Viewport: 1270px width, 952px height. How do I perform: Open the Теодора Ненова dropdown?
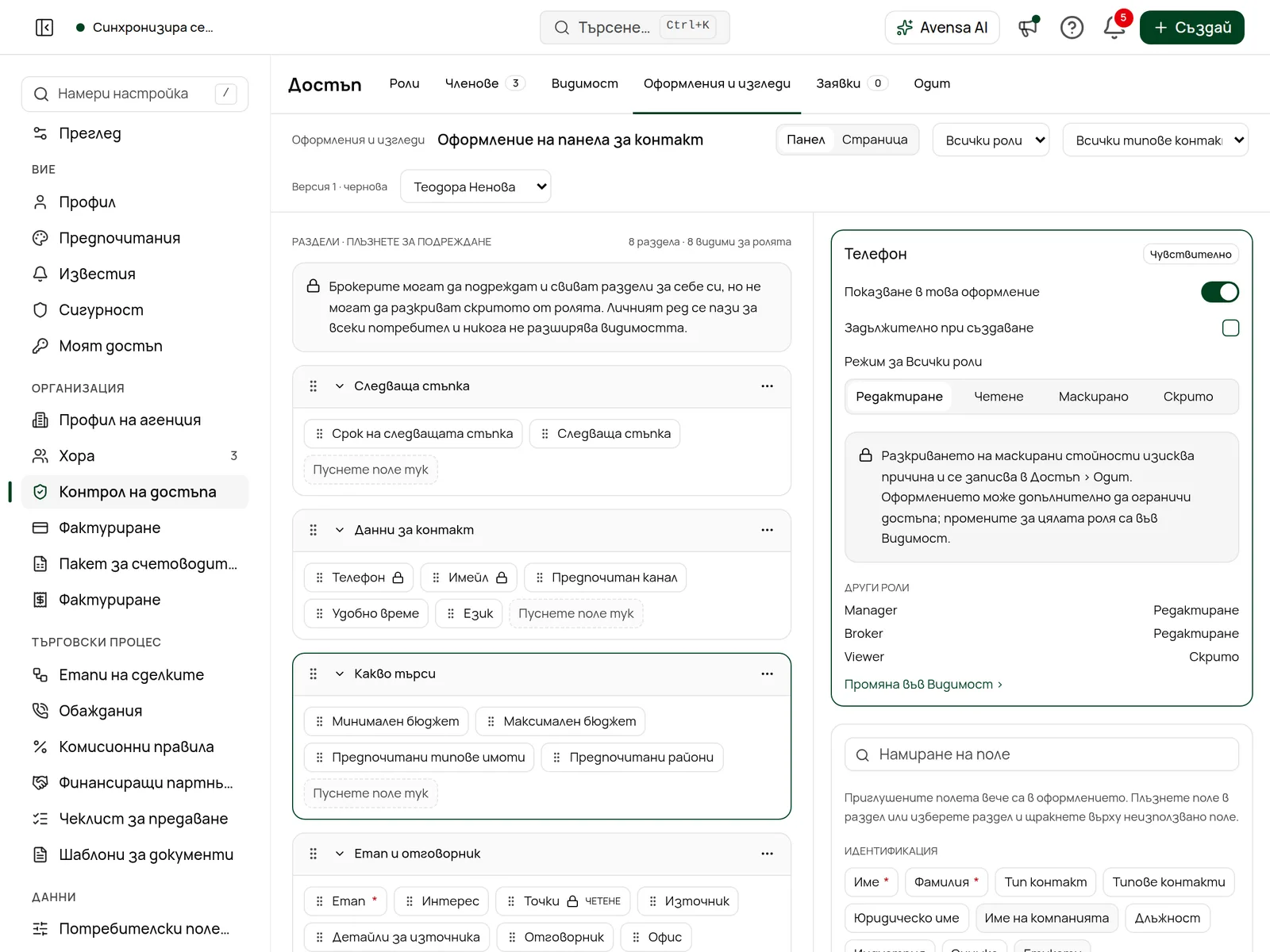[475, 187]
